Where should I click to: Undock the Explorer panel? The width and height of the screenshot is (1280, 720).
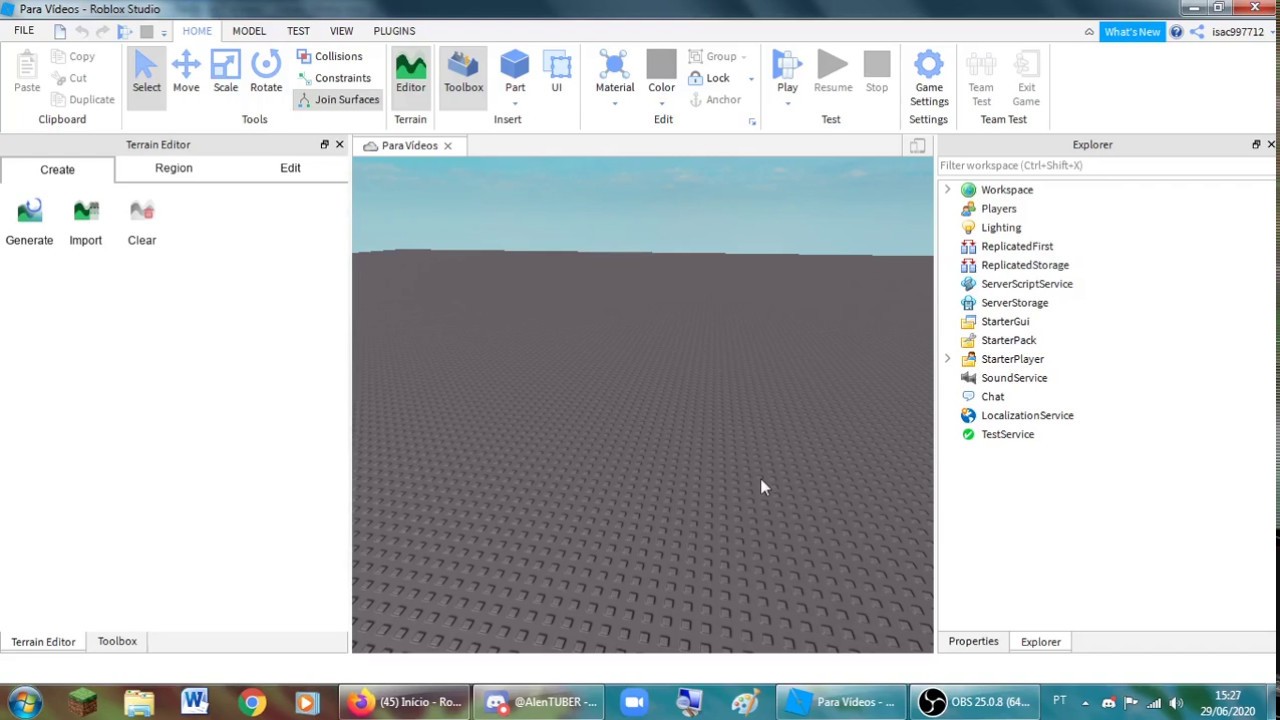pos(1256,145)
